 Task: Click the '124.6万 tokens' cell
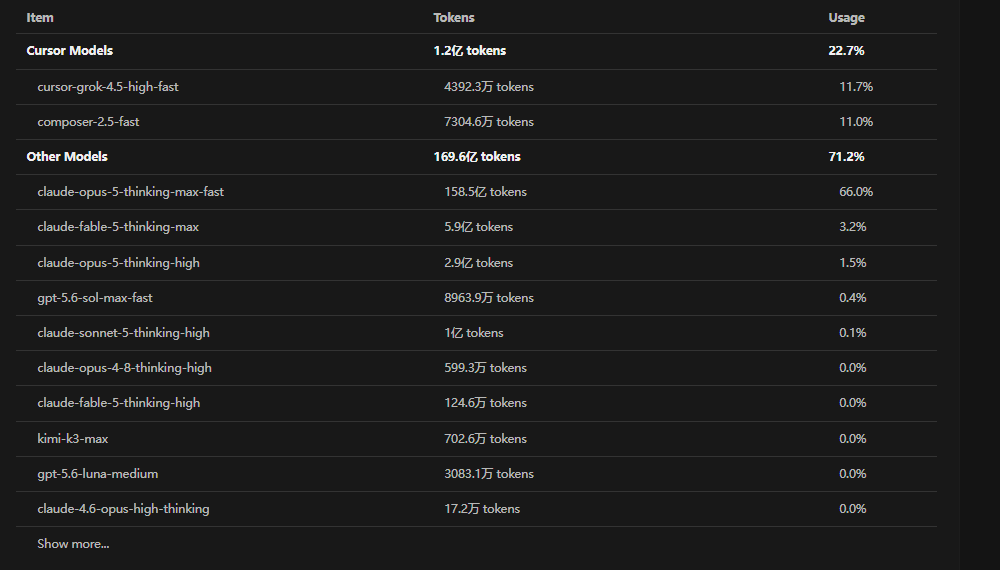click(485, 403)
